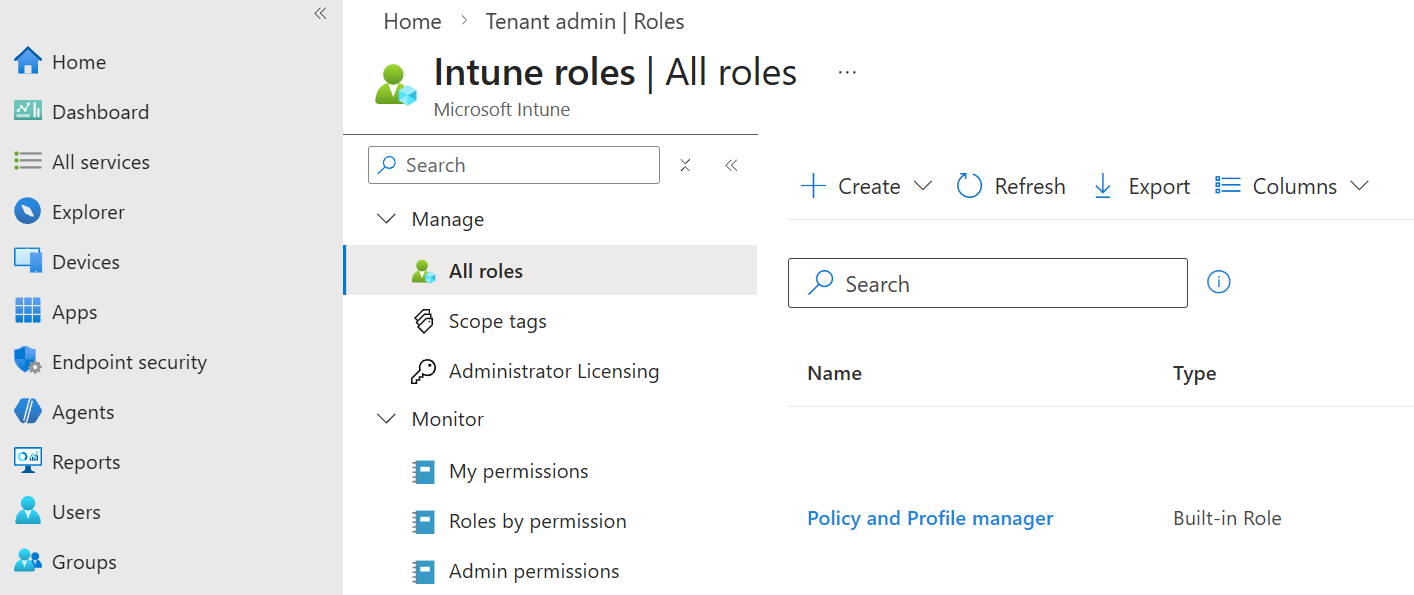Collapse the Monitor section

(387, 418)
